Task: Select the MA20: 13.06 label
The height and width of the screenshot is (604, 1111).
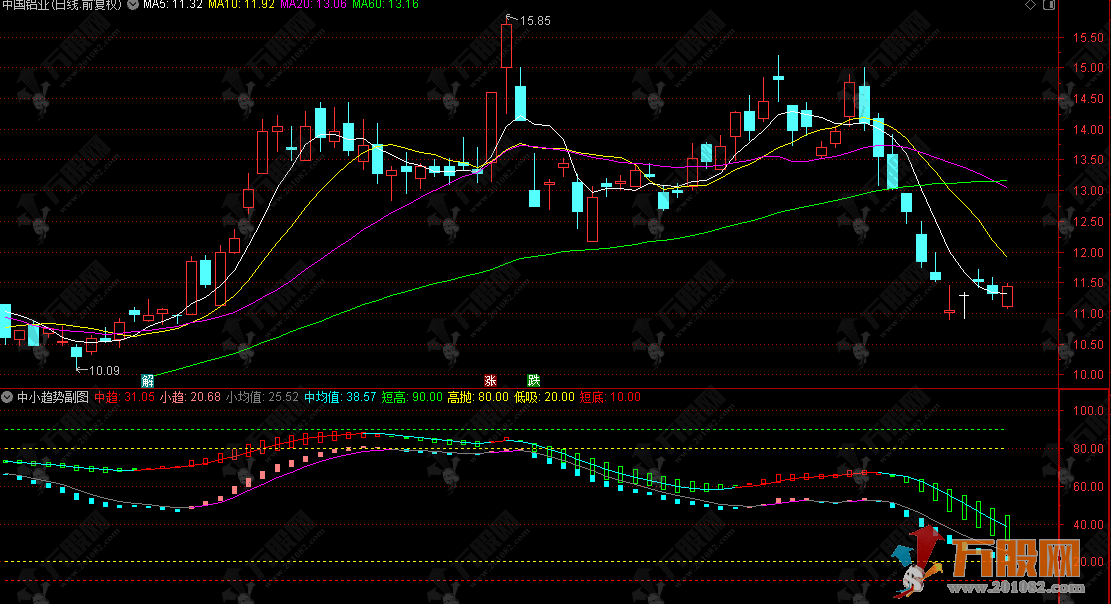Action: 313,4
